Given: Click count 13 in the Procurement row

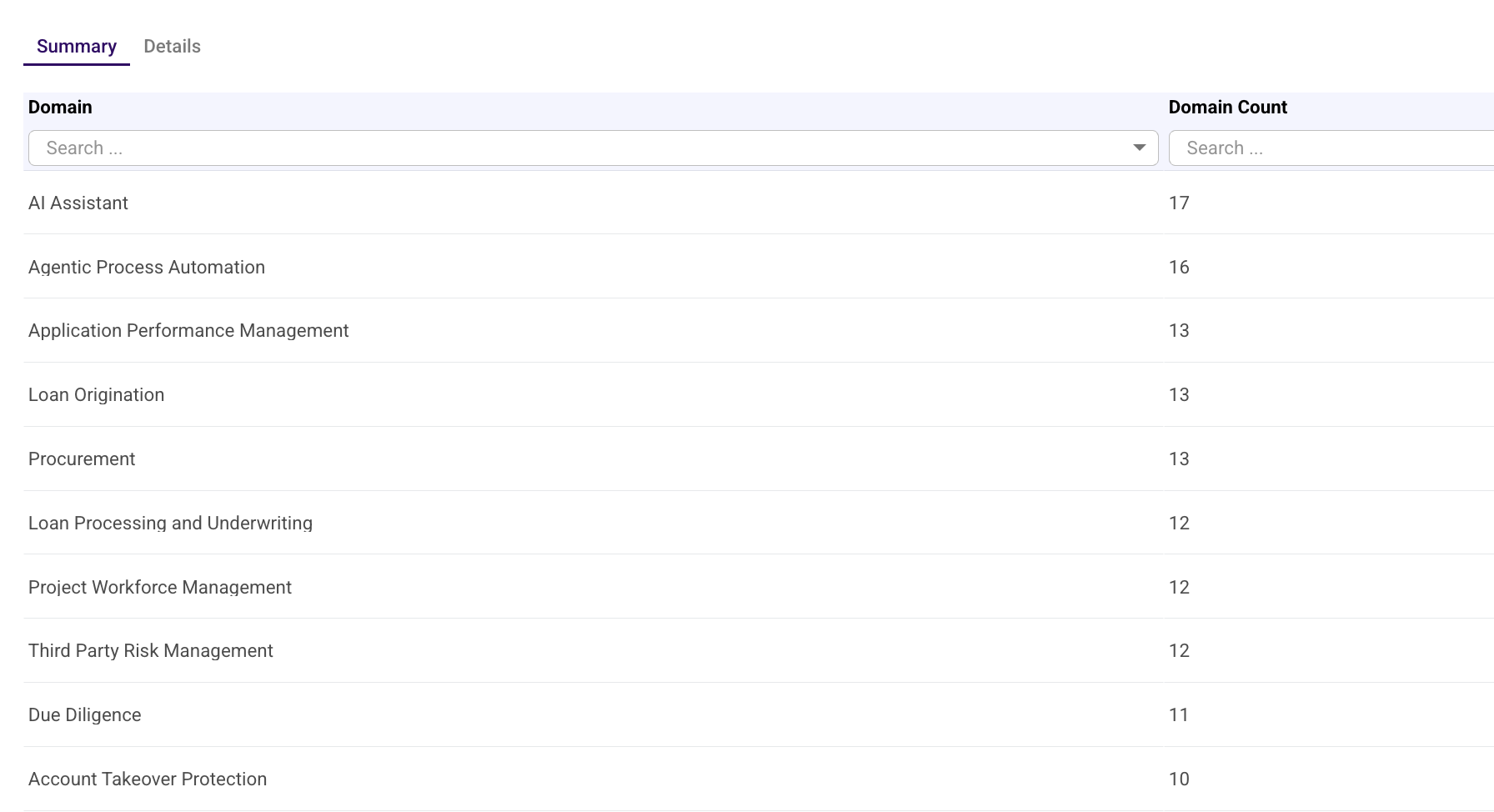Looking at the screenshot, I should (x=1179, y=459).
